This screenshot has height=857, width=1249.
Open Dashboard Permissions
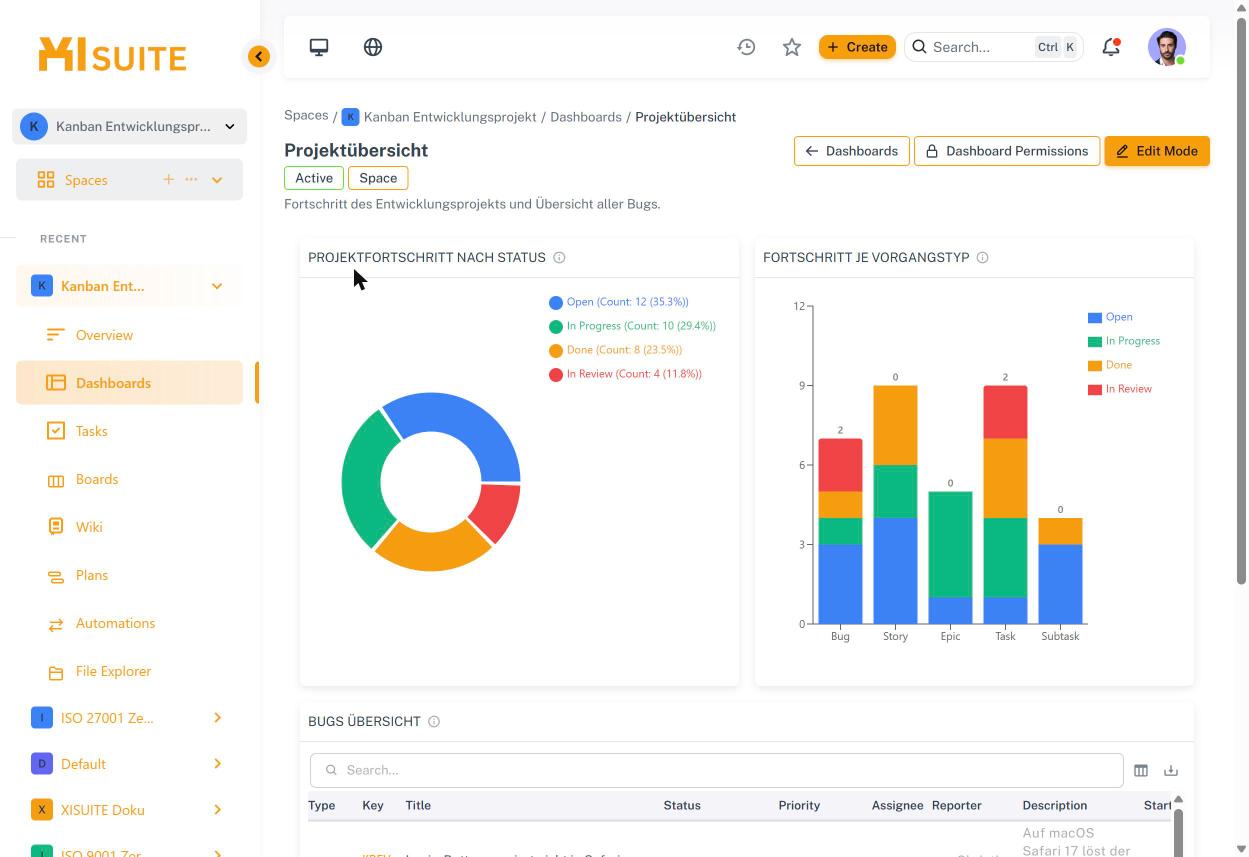[1007, 151]
